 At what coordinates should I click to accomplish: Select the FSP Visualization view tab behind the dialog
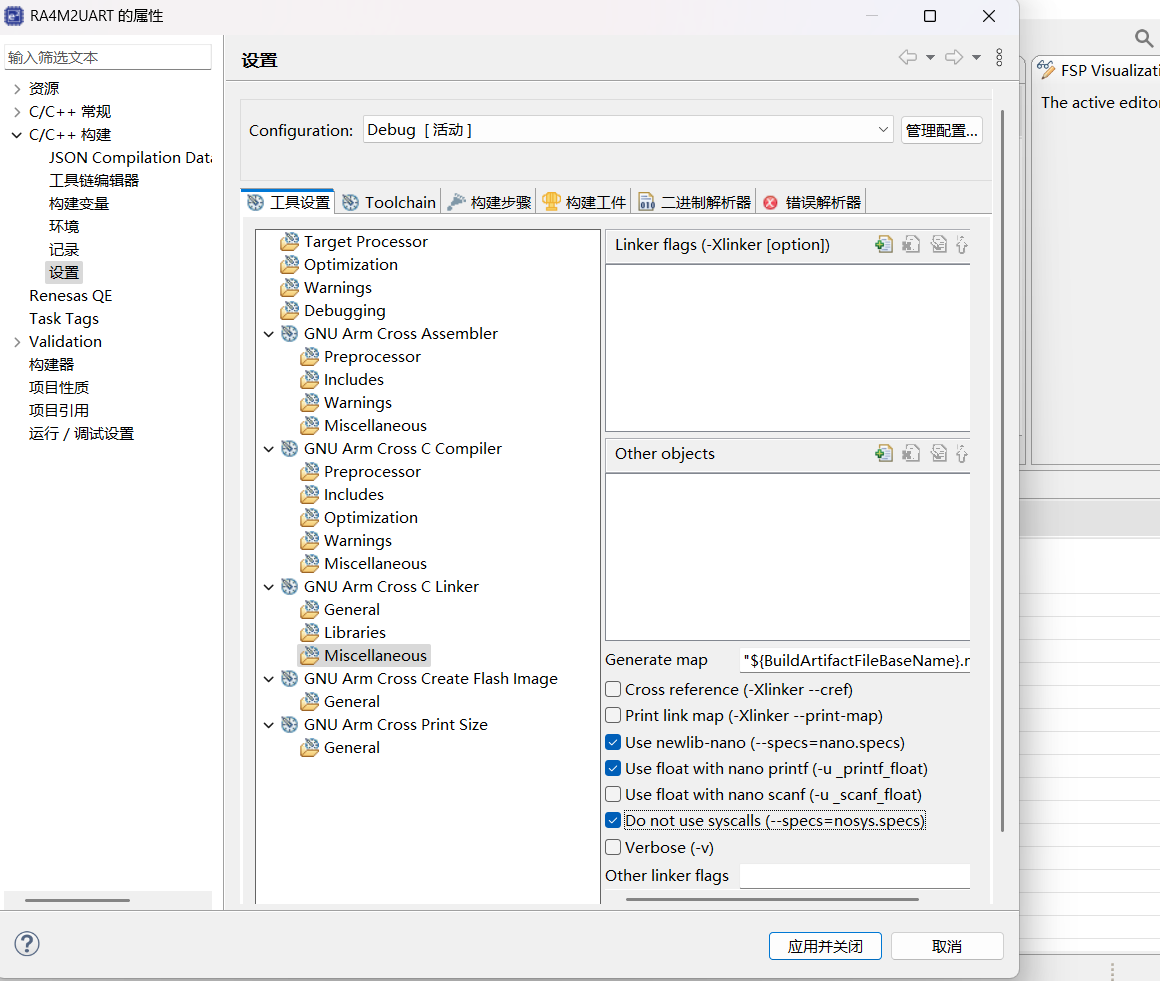click(1098, 70)
